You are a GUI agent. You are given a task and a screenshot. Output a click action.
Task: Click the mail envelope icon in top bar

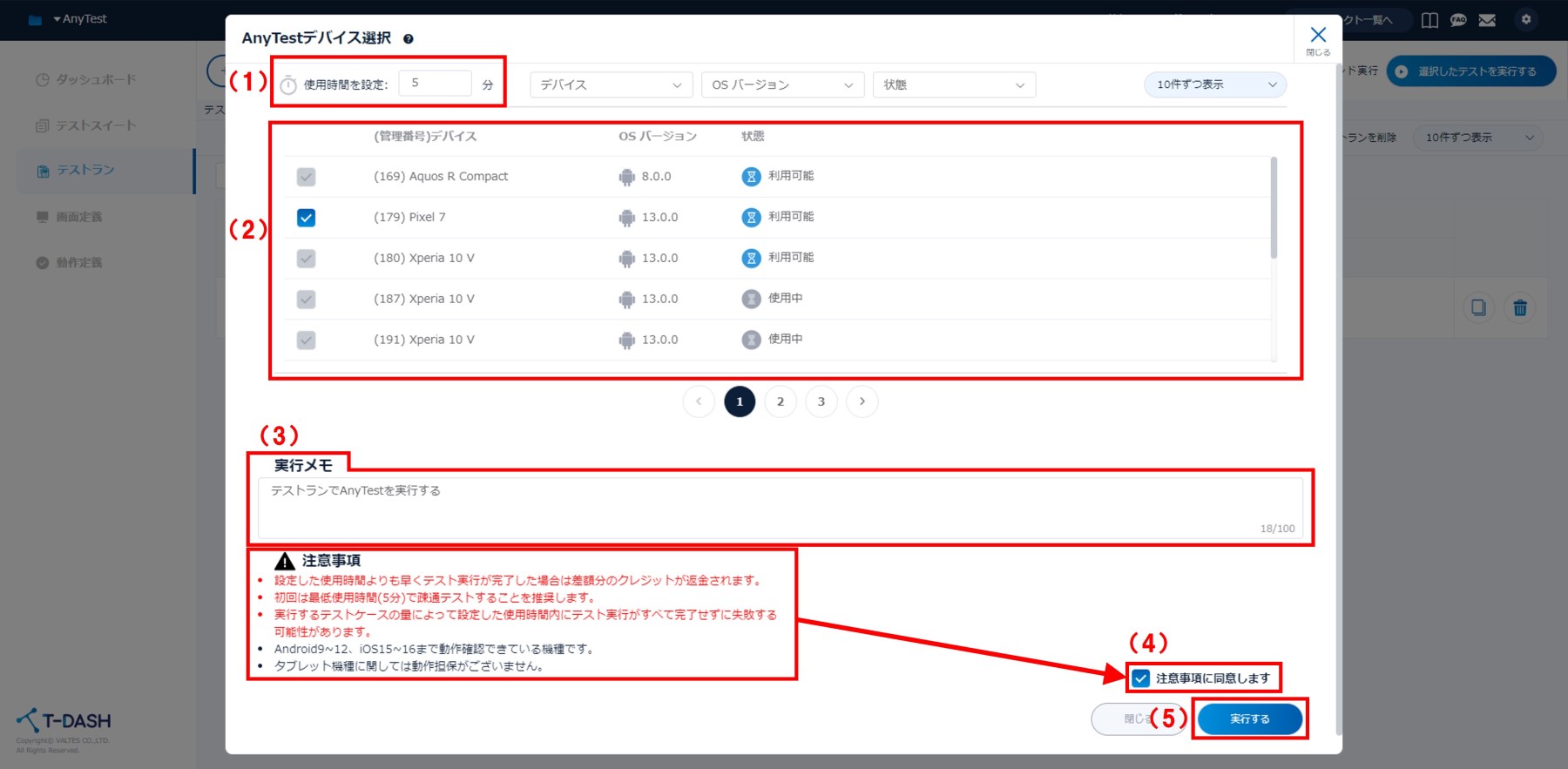coord(1487,20)
